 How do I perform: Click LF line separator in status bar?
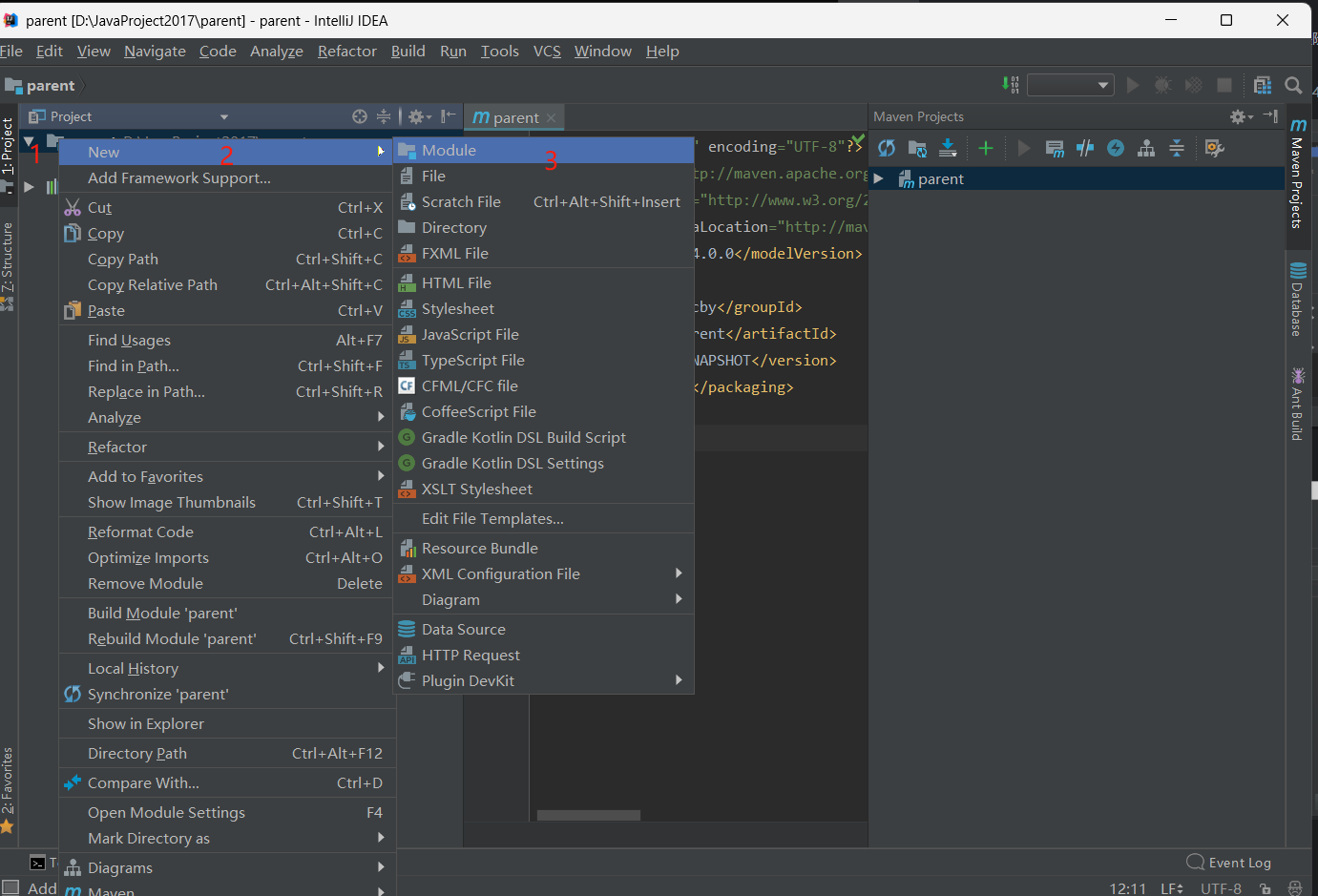1171,888
